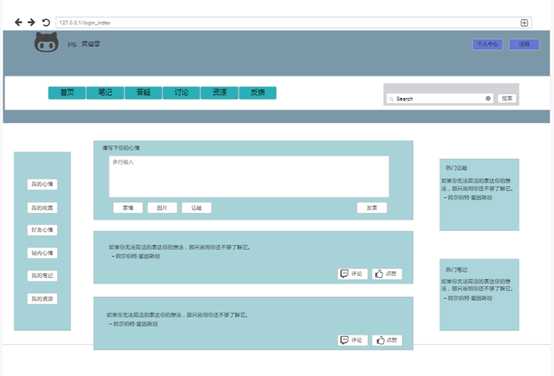Click the thumbs-up icon on the first post
The width and height of the screenshot is (554, 376).
379,274
